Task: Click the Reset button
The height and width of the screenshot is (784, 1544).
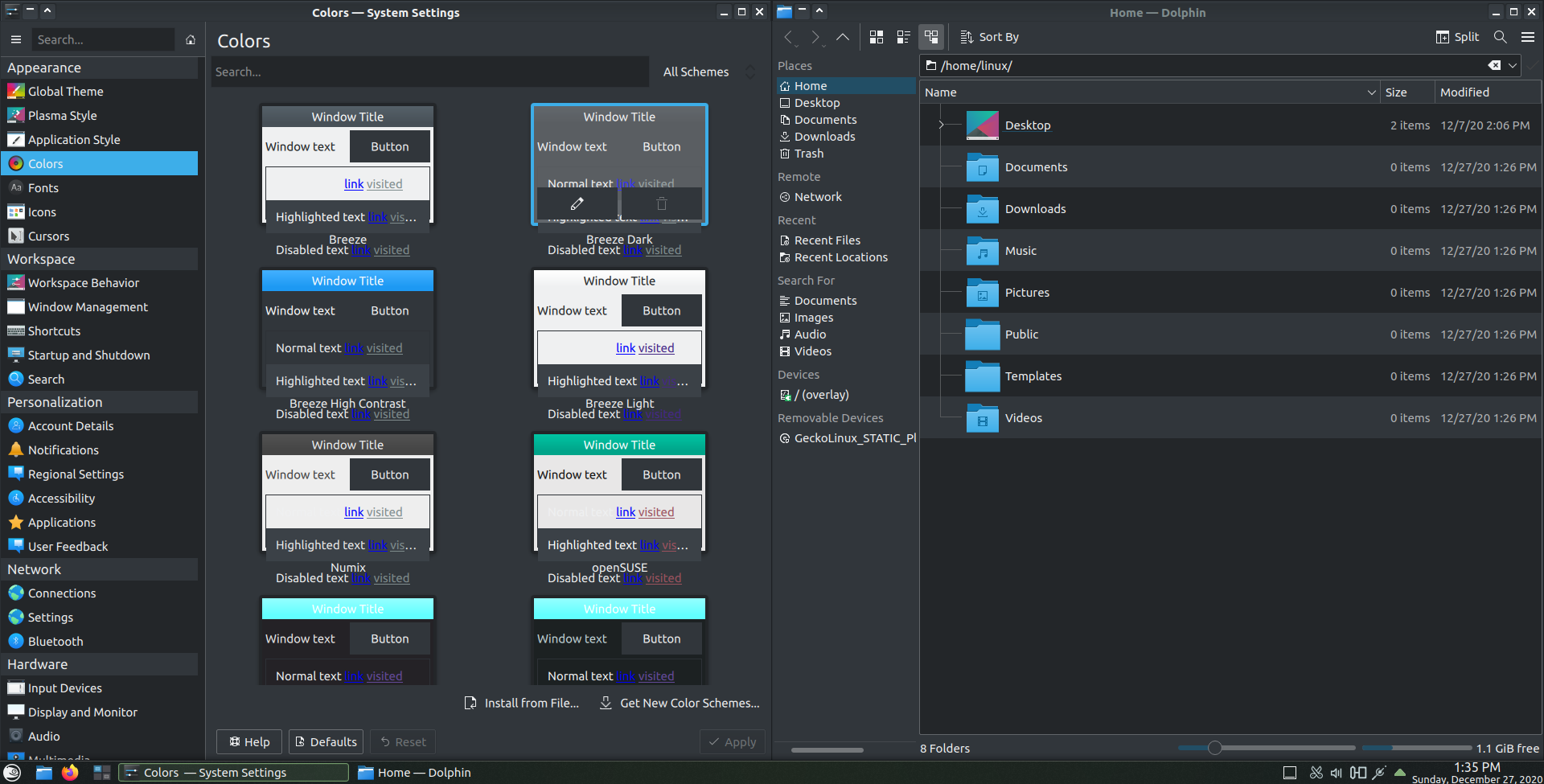Action: [x=403, y=742]
